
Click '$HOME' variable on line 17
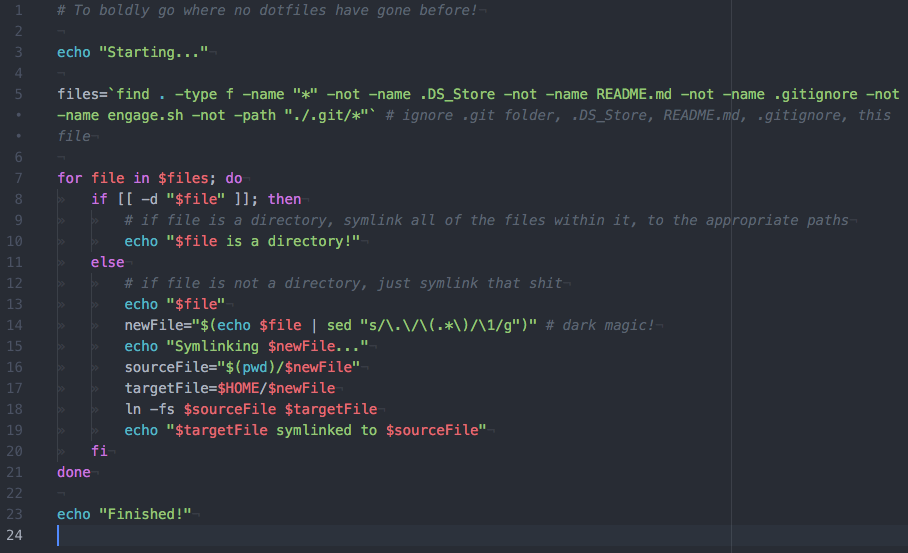pos(238,388)
